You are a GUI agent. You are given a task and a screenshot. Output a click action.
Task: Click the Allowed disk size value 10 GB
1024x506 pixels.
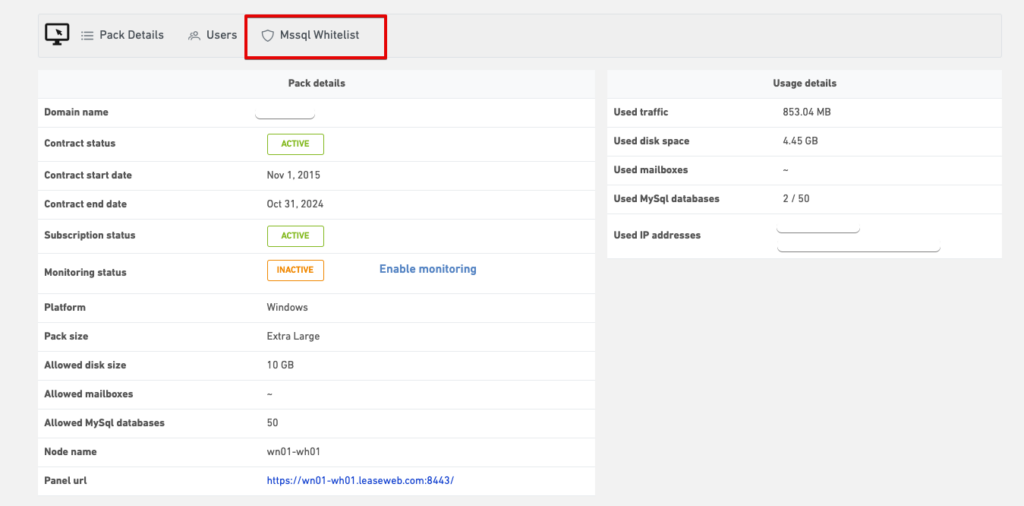[280, 365]
